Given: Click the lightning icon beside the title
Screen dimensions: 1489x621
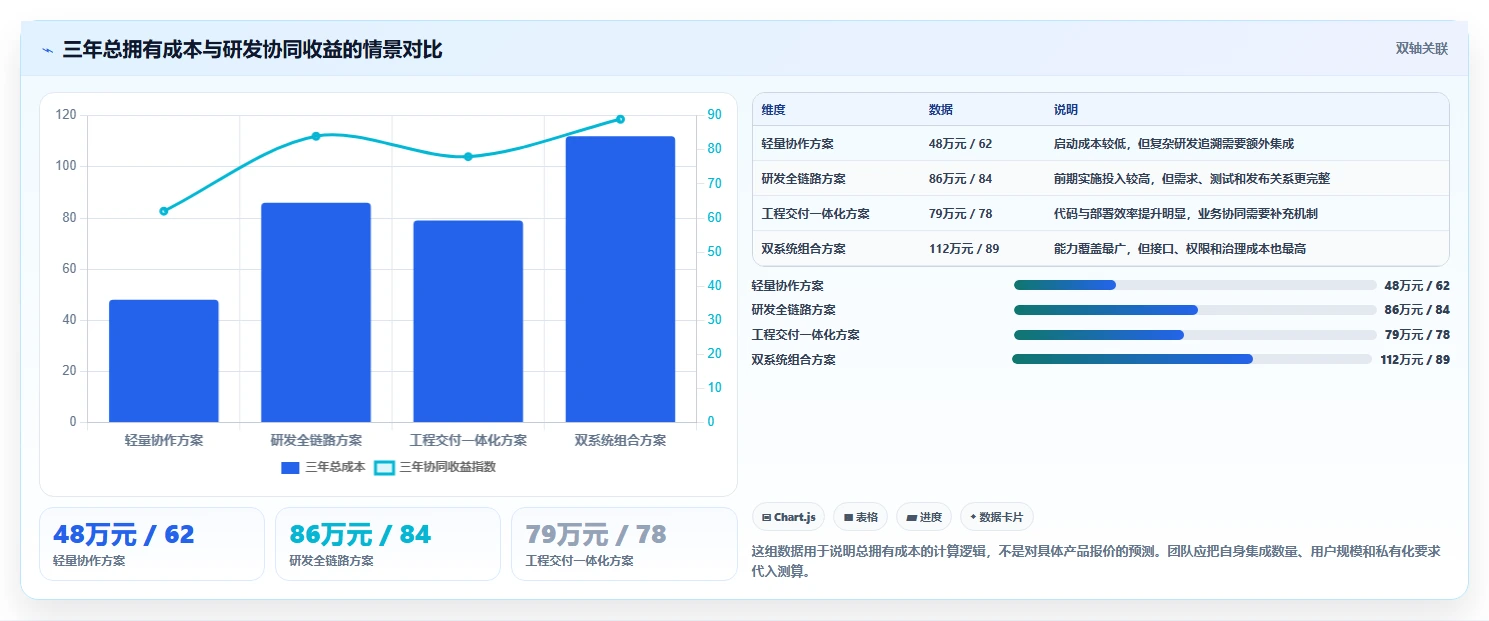Looking at the screenshot, I should tap(48, 50).
